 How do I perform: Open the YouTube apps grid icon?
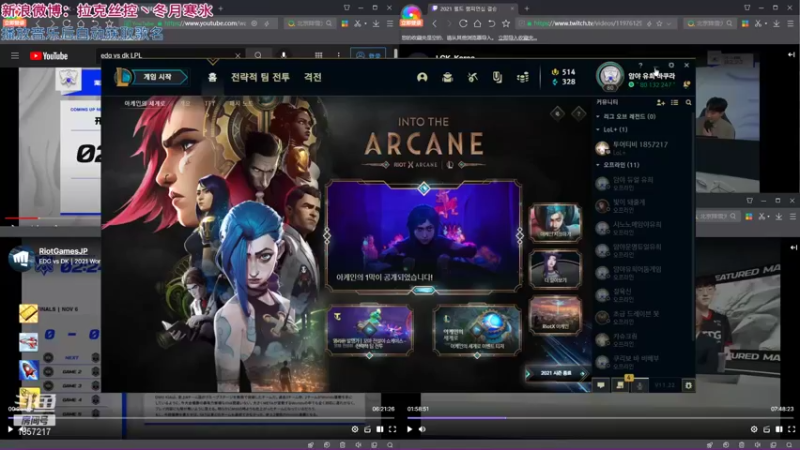pyautogui.click(x=318, y=55)
